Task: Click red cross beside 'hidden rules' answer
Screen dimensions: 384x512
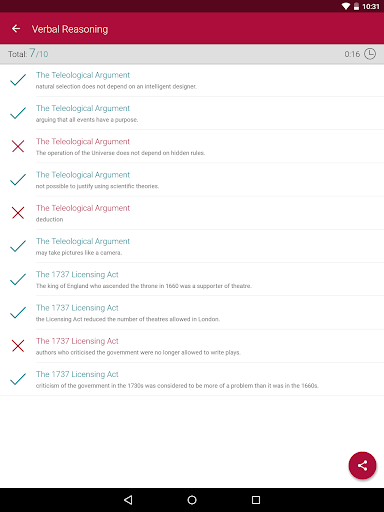Action: [x=18, y=146]
